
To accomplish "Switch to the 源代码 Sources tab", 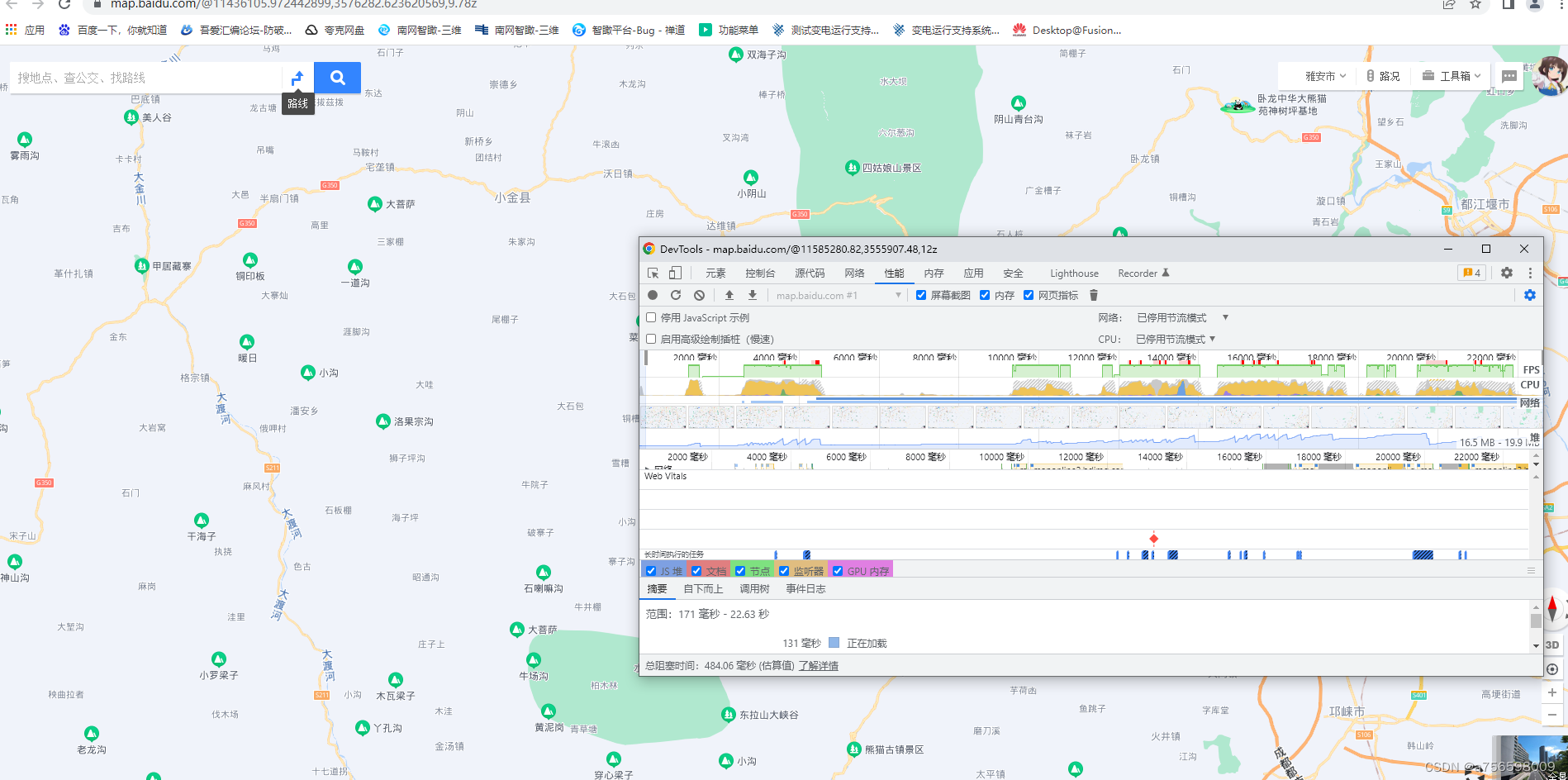I will [x=810, y=273].
